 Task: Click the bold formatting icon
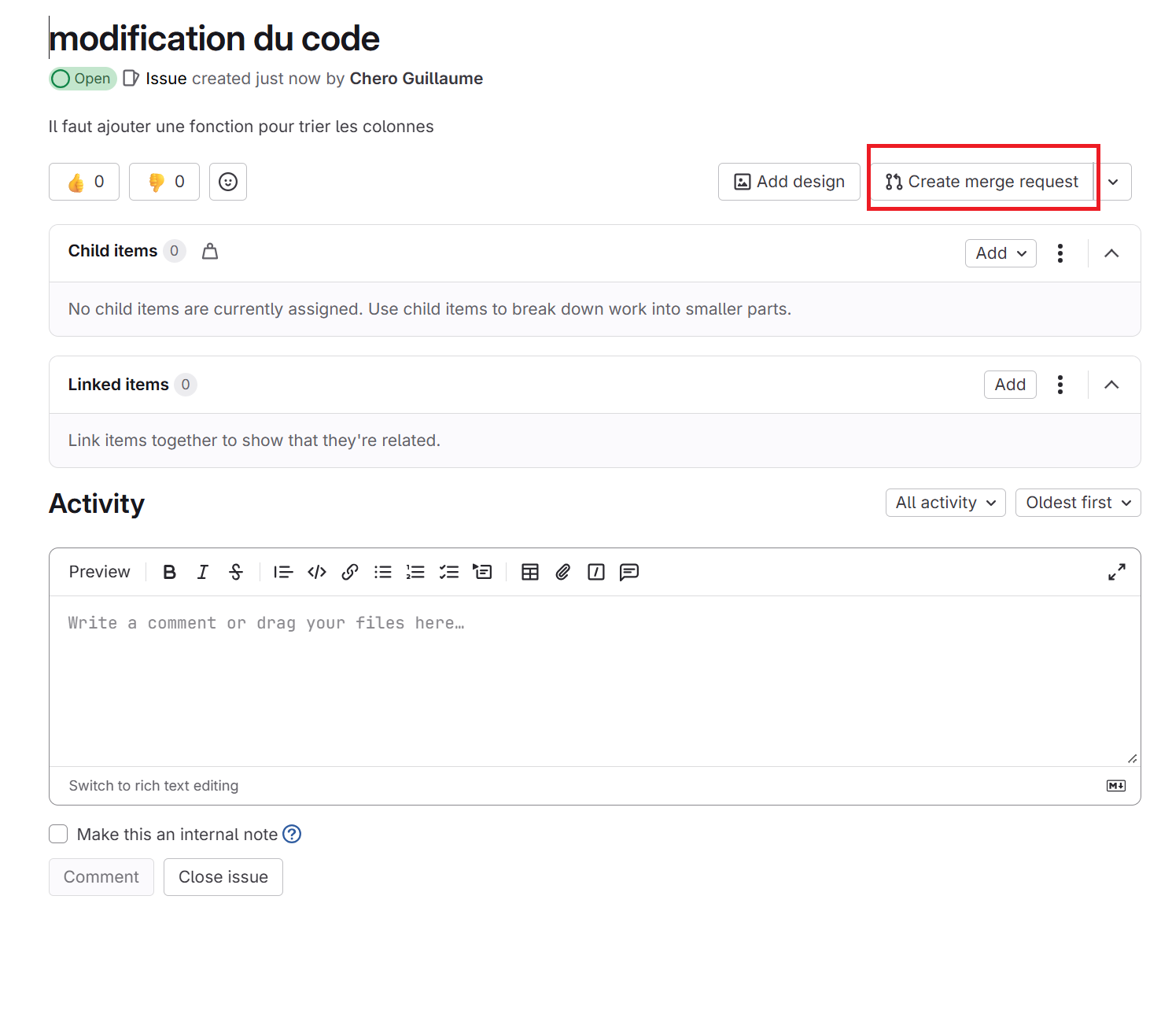[x=169, y=572]
